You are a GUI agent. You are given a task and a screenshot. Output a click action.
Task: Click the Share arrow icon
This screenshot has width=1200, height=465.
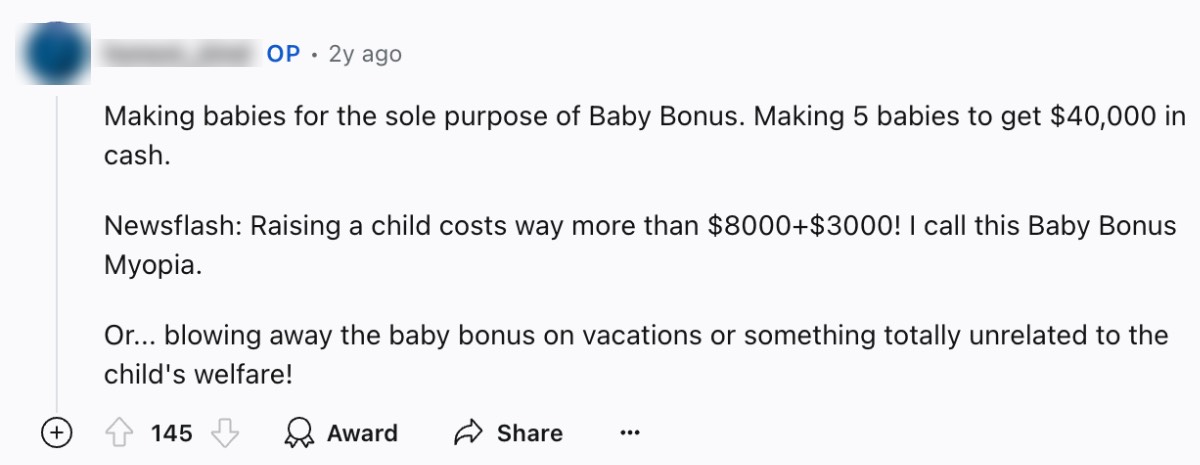point(468,433)
